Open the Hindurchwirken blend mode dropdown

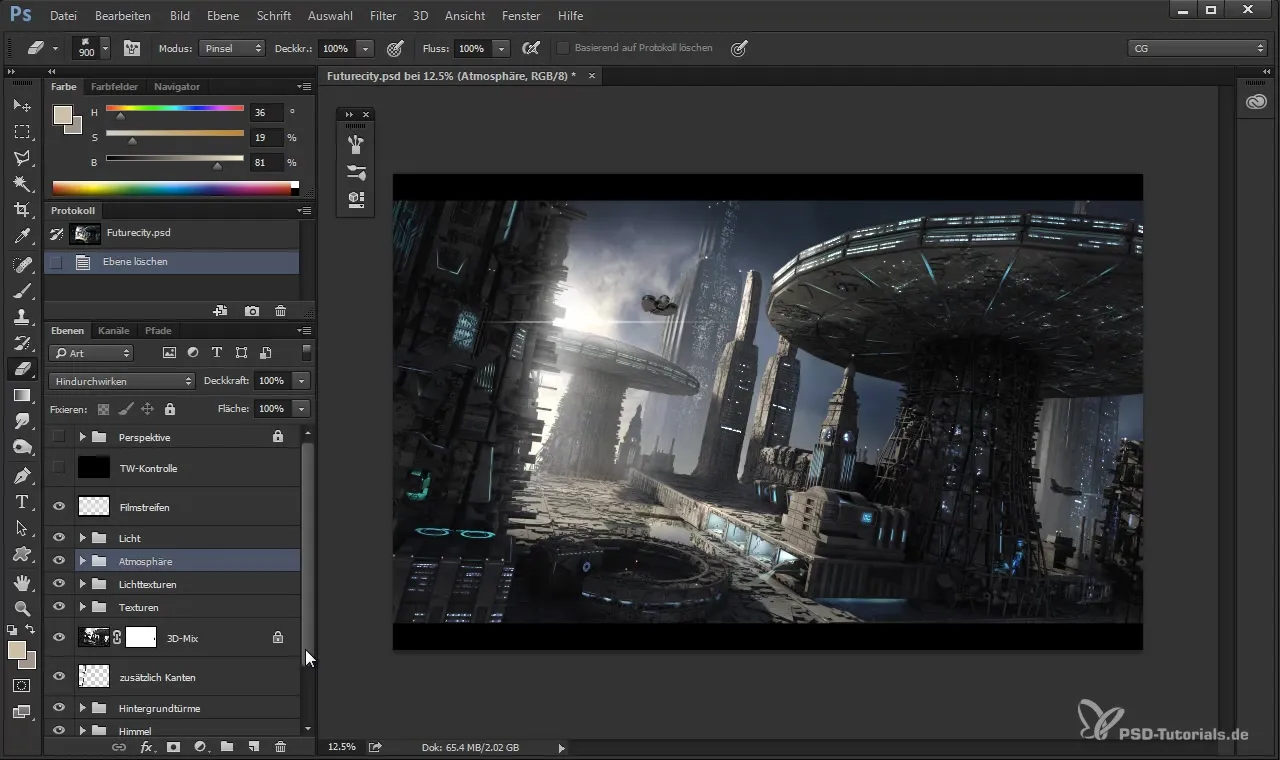click(x=122, y=381)
